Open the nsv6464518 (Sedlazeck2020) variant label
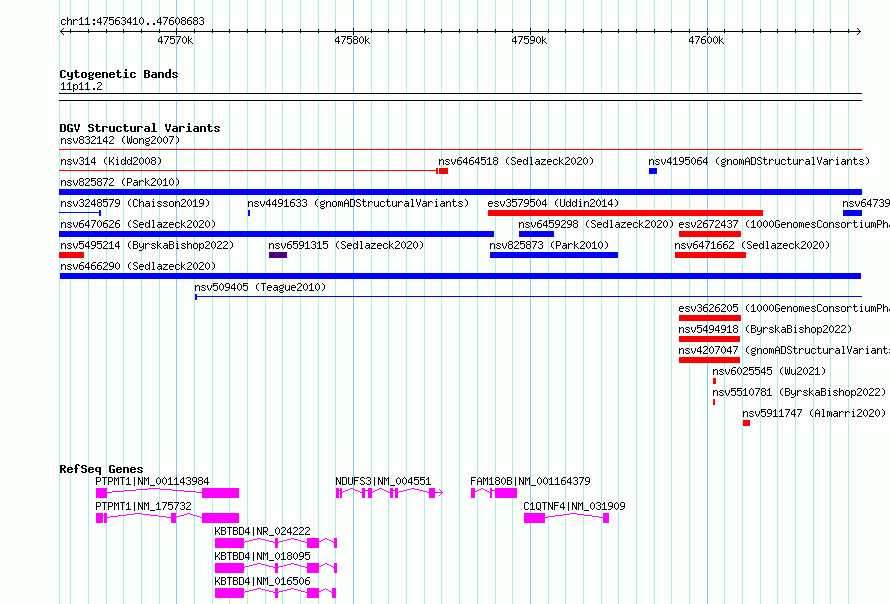 click(516, 161)
